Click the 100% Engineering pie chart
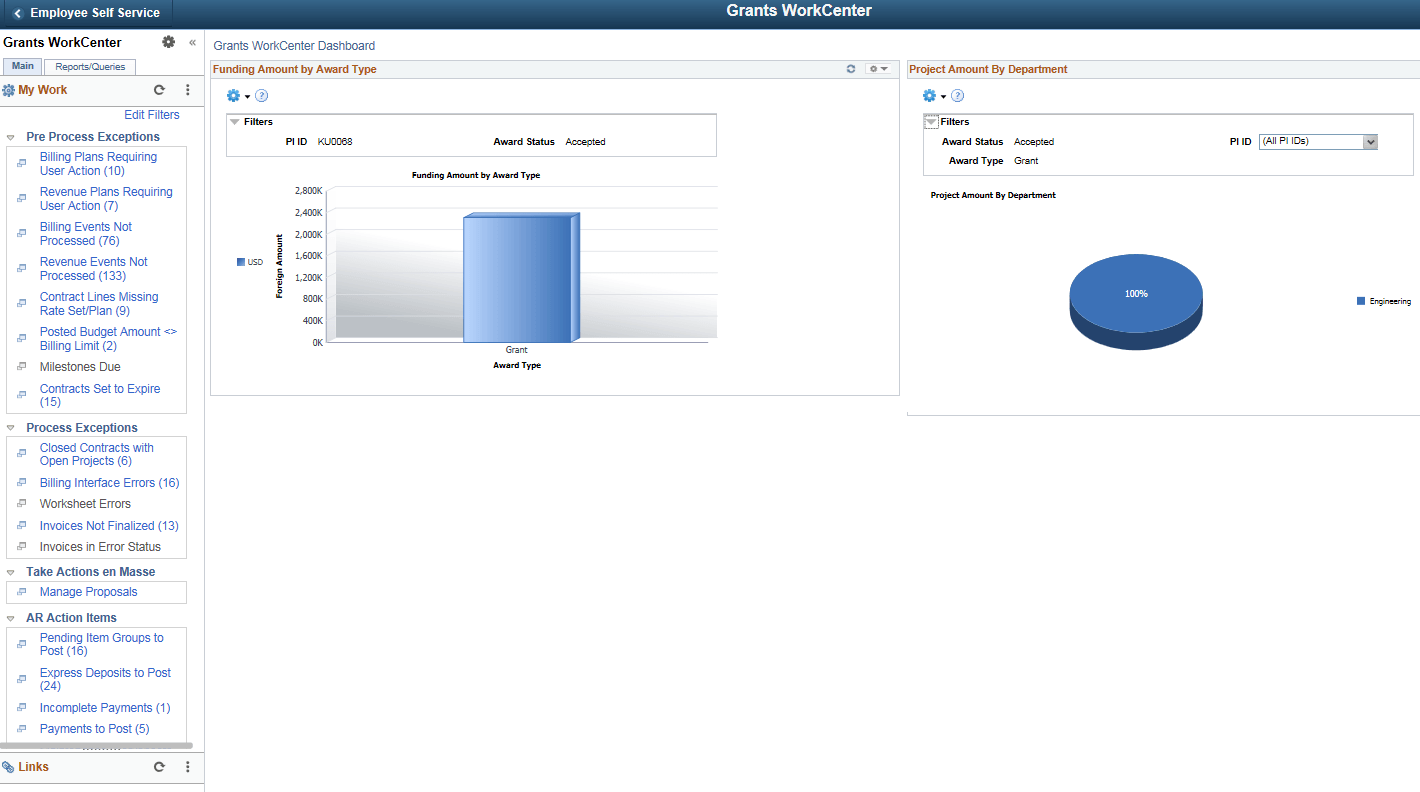 point(1136,301)
